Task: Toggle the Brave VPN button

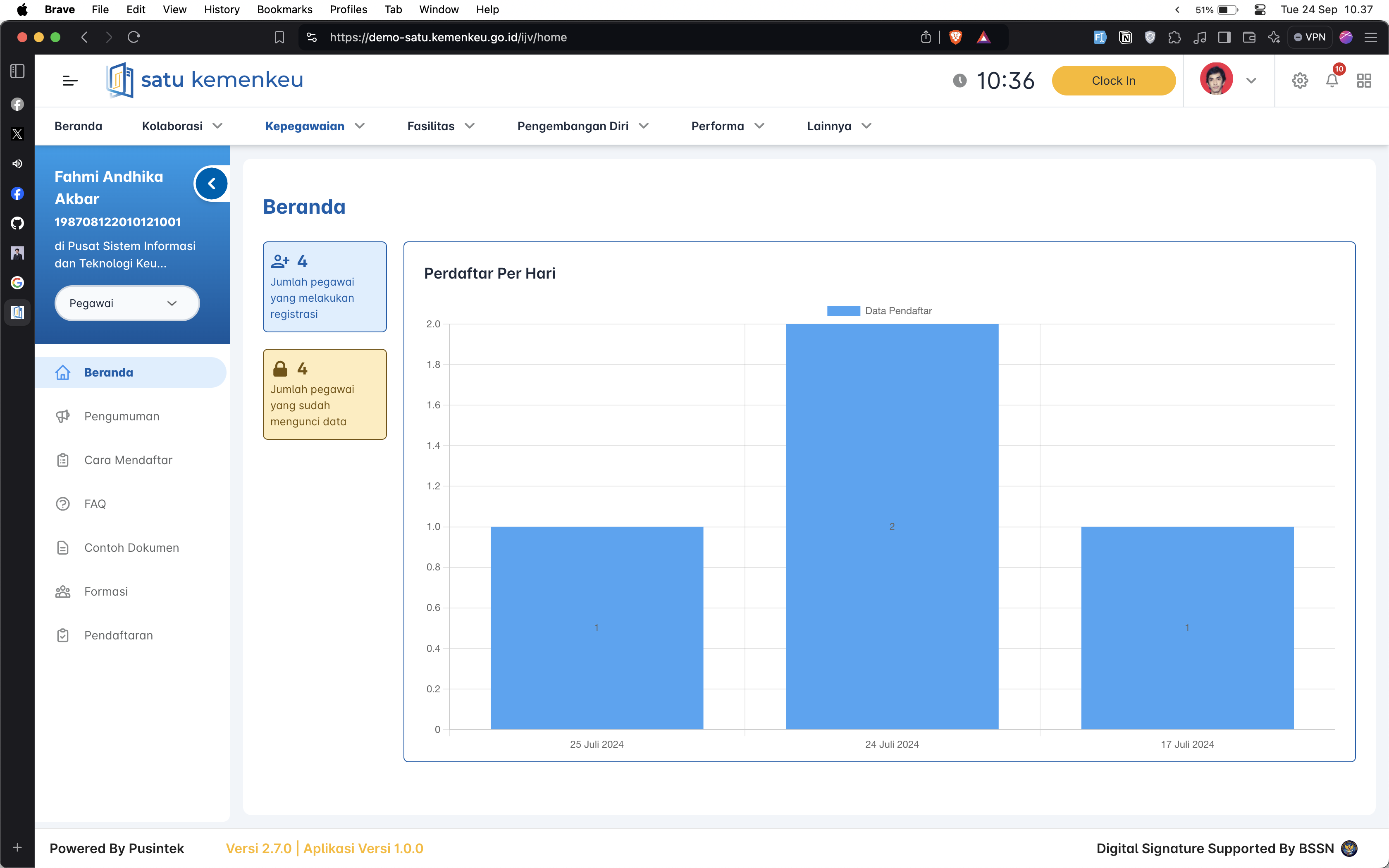Action: pos(1309,37)
